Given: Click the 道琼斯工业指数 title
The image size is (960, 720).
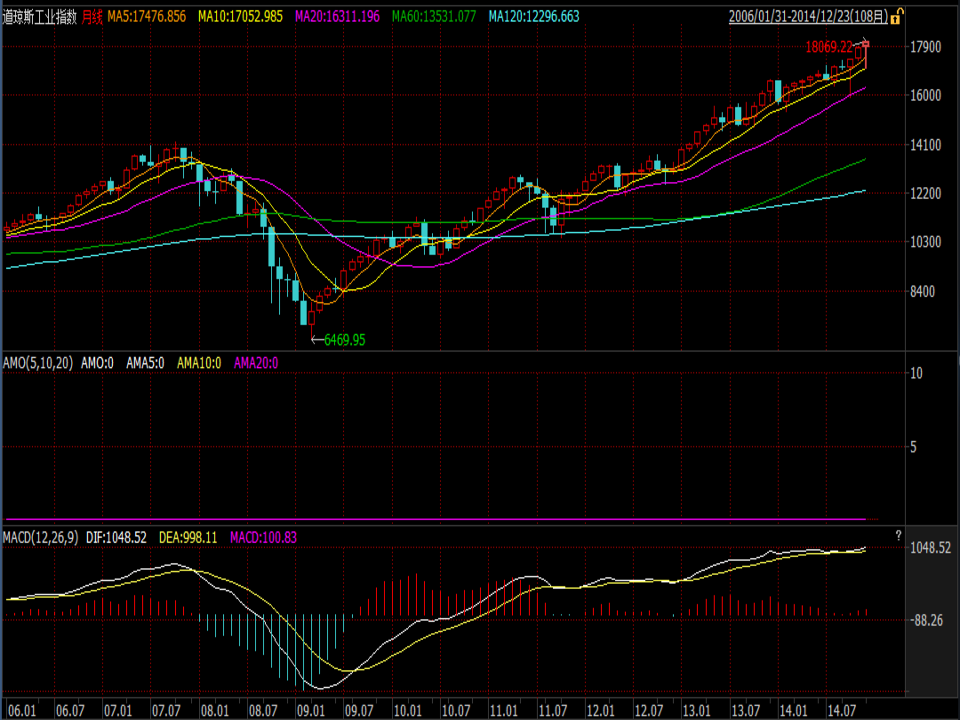Looking at the screenshot, I should point(40,17).
